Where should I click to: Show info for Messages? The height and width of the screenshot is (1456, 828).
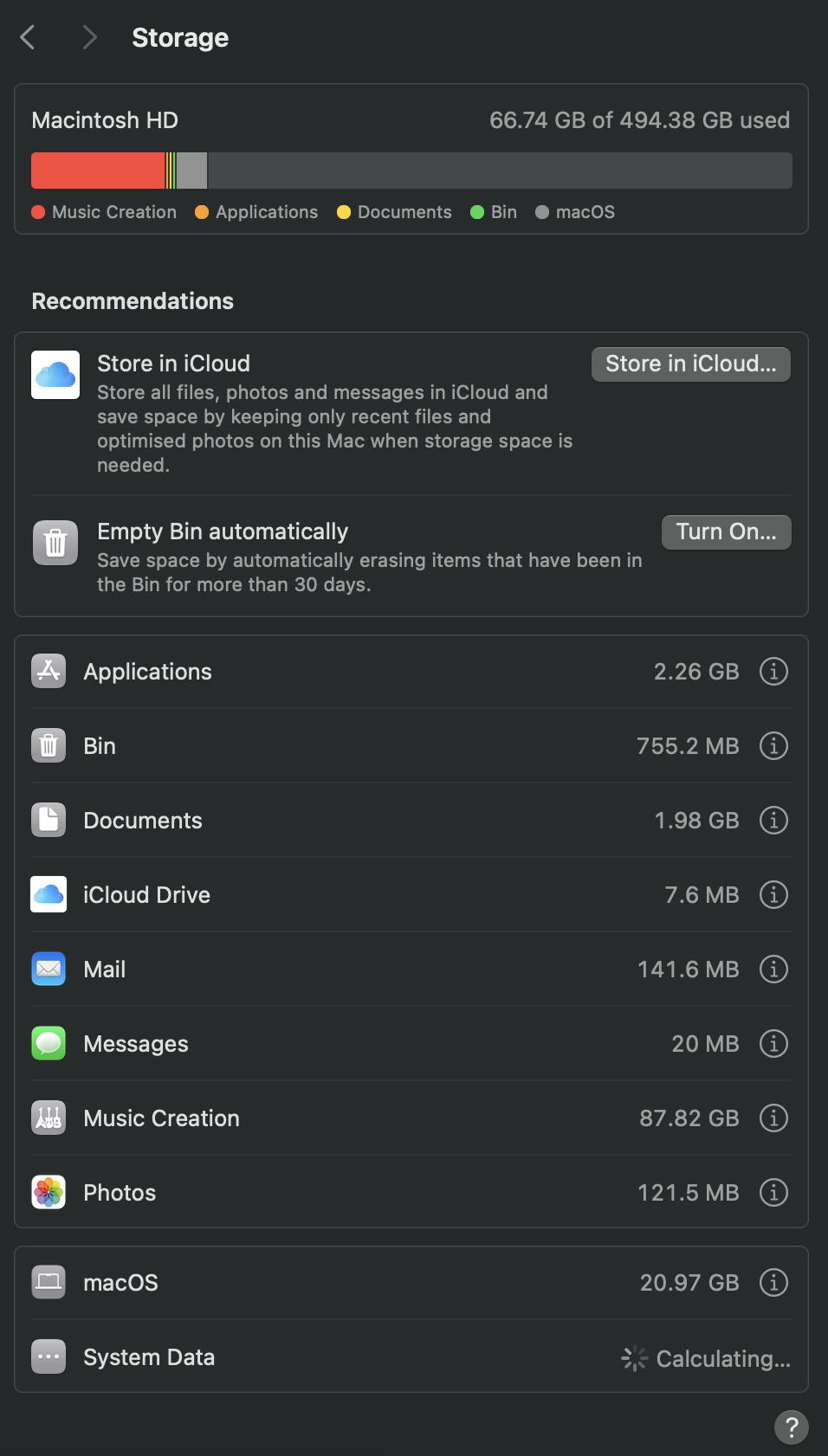(773, 1043)
